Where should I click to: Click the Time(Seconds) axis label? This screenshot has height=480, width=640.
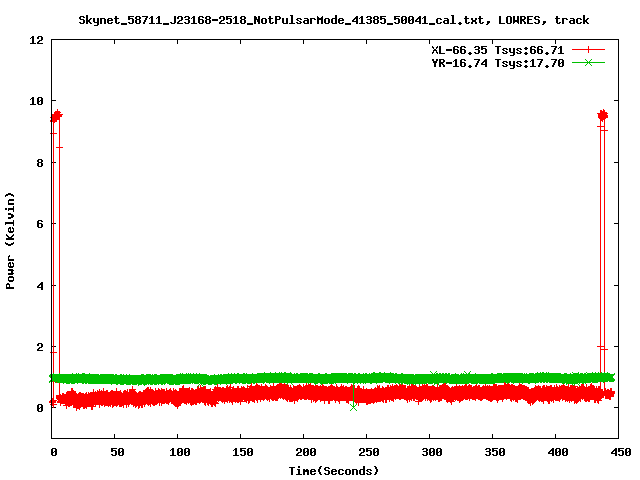pos(333,471)
